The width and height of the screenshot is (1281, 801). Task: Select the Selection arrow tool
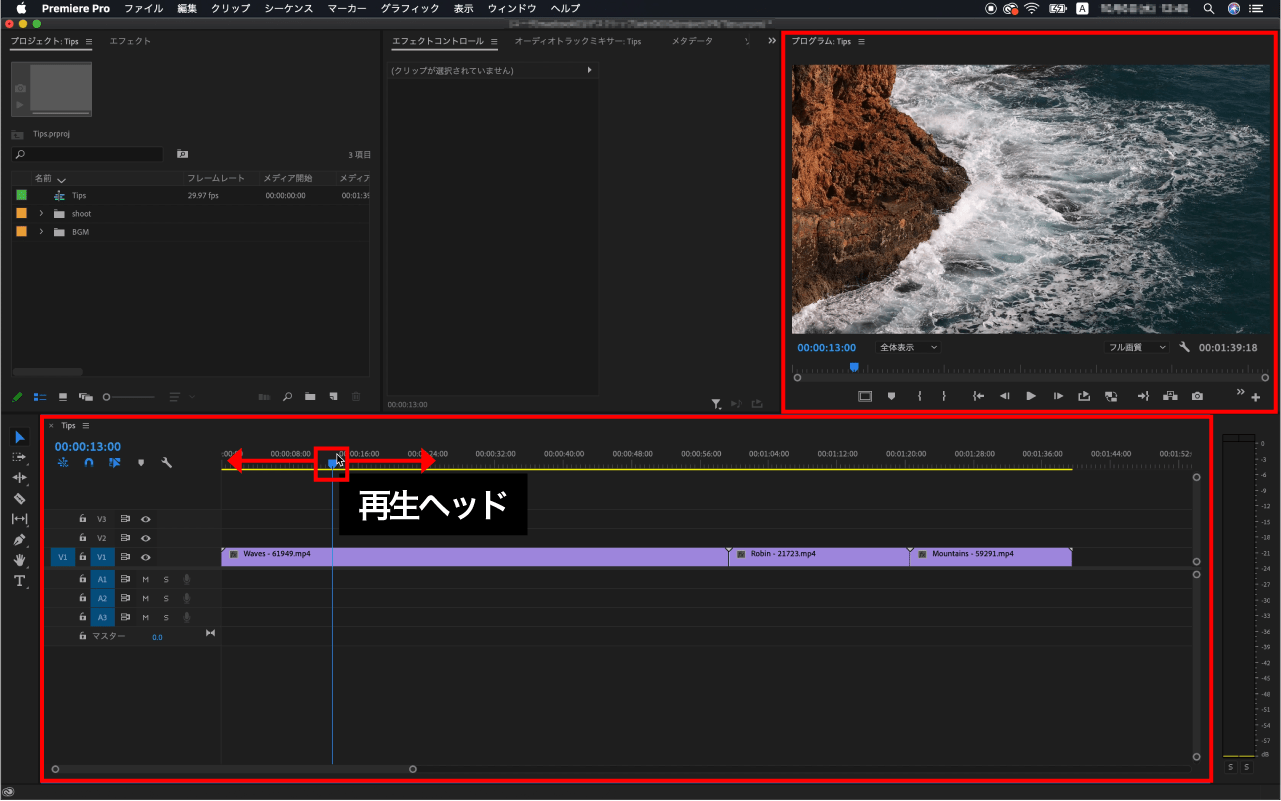click(20, 437)
